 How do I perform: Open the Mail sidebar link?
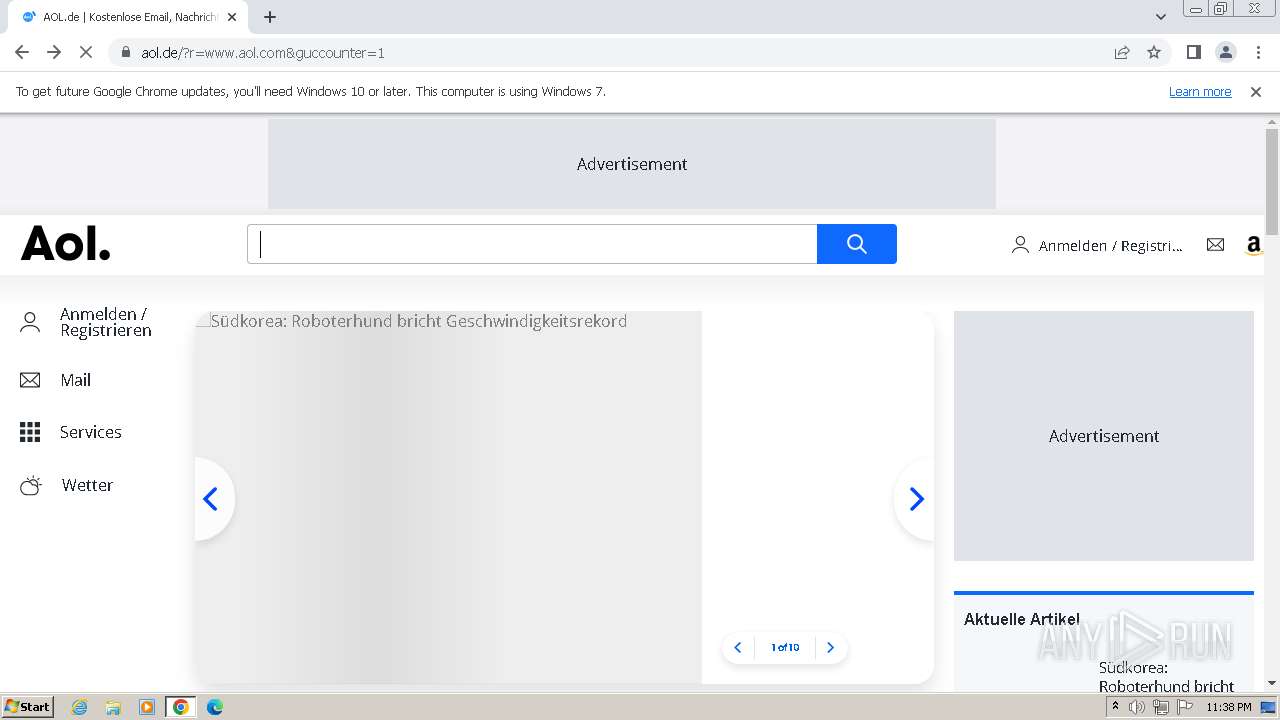point(75,380)
